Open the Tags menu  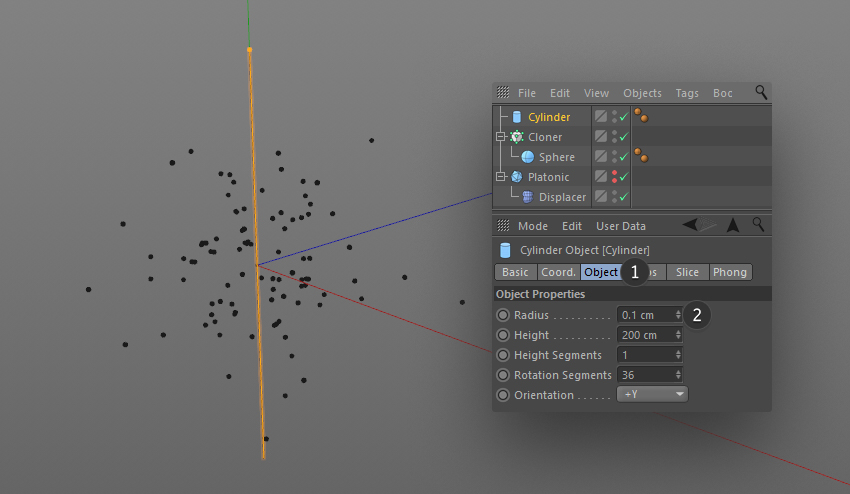pos(687,93)
